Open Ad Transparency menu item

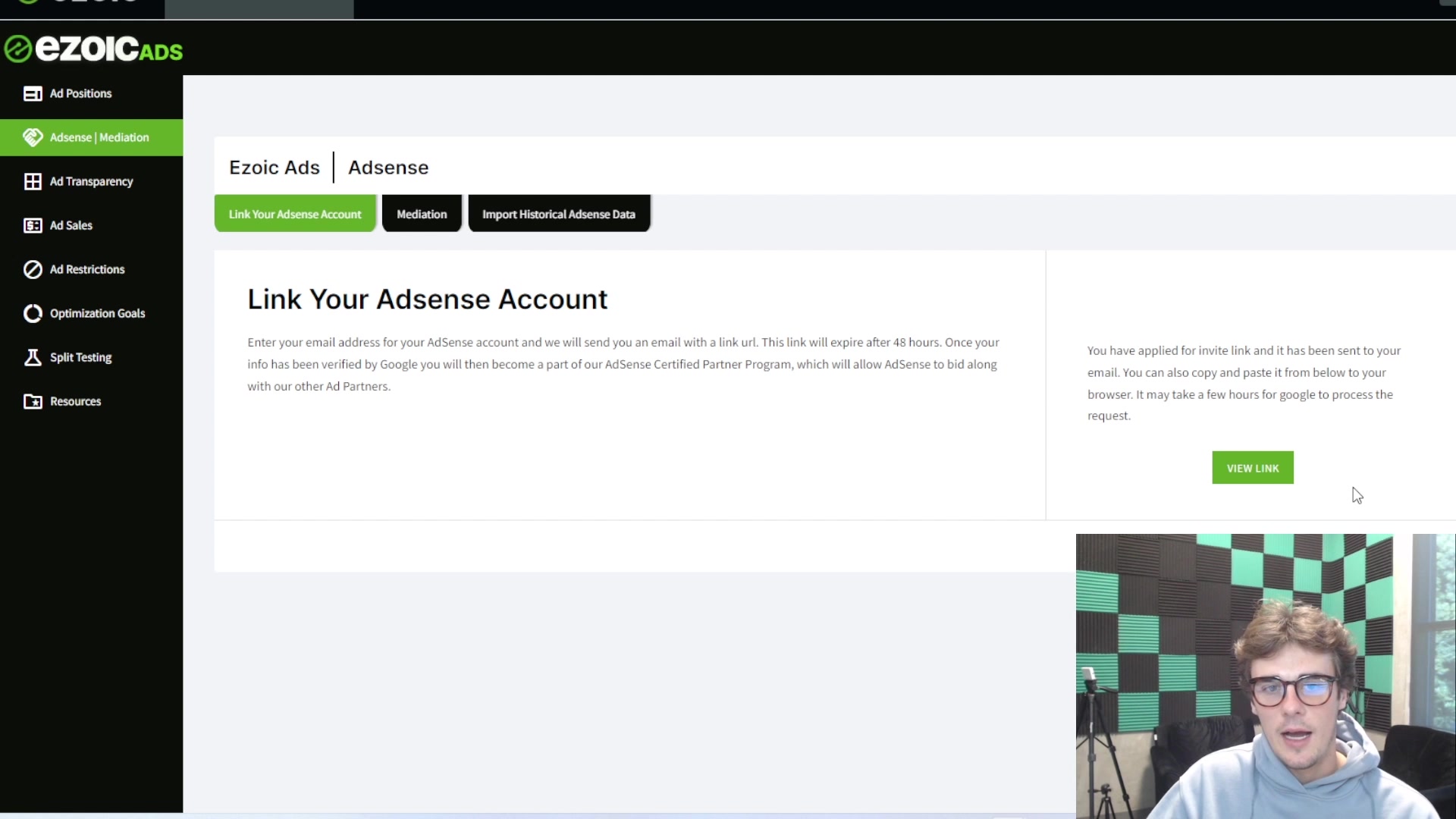(x=91, y=182)
